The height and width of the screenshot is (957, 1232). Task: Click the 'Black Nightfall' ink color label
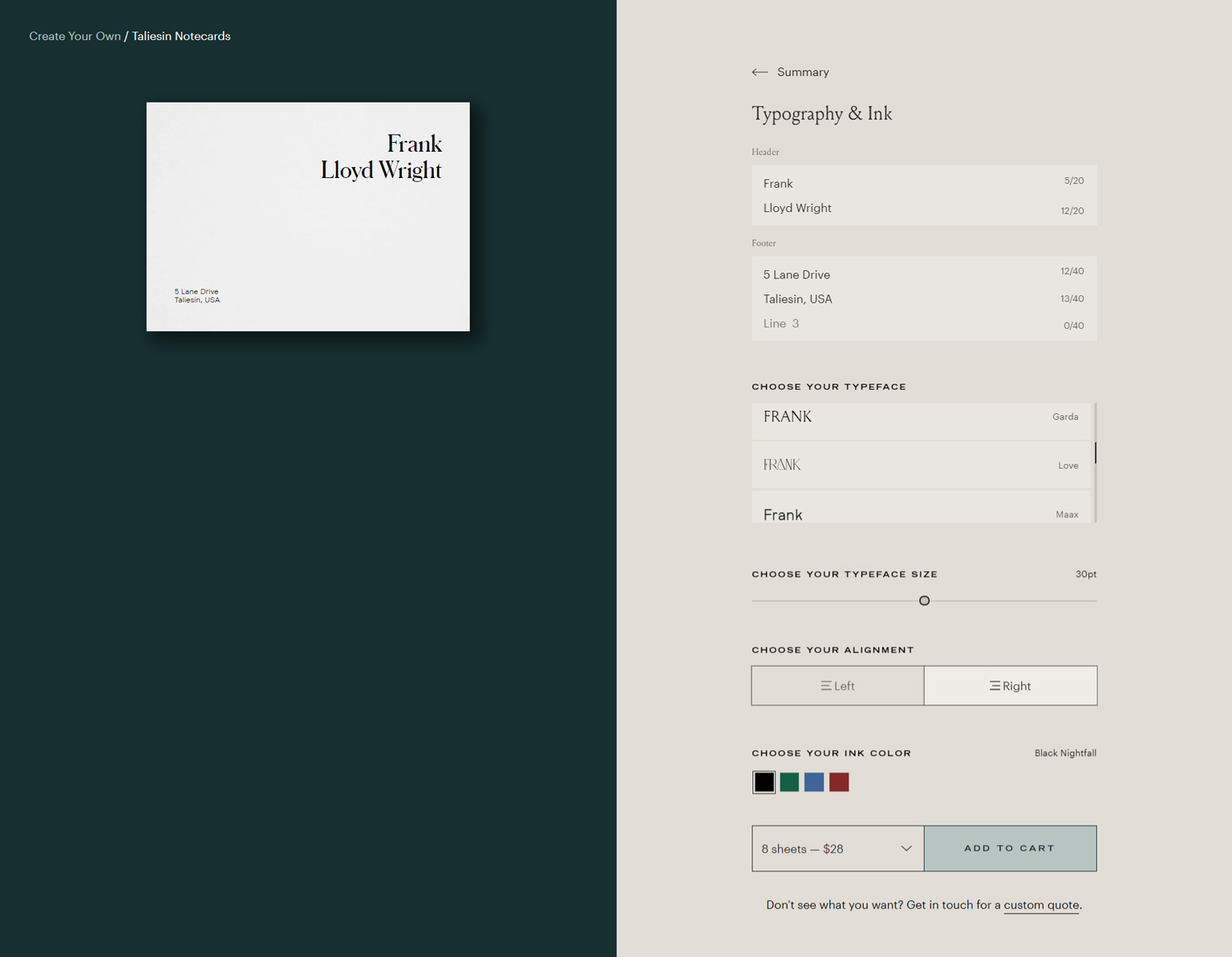[1065, 753]
